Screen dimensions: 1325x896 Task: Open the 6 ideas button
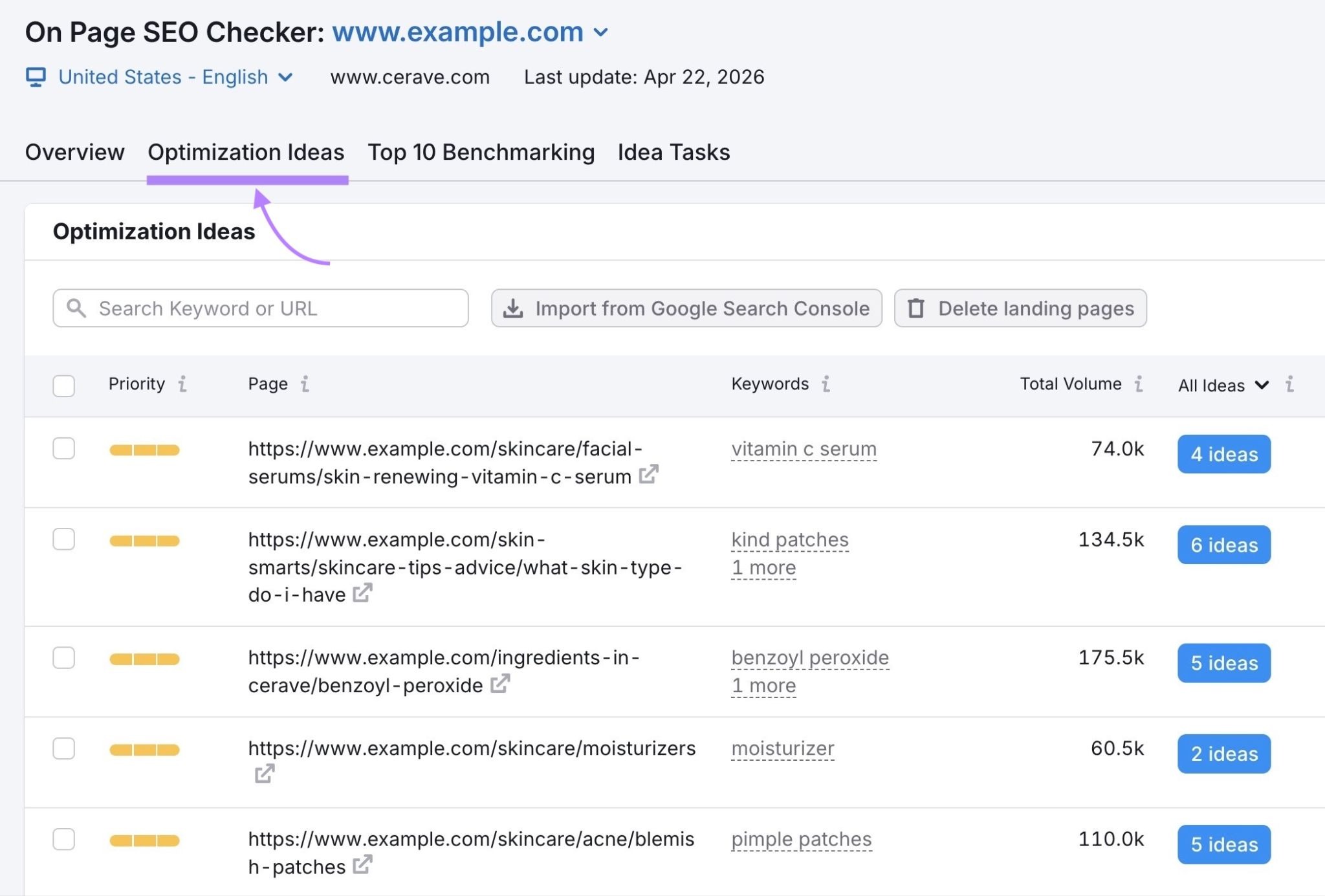1224,545
